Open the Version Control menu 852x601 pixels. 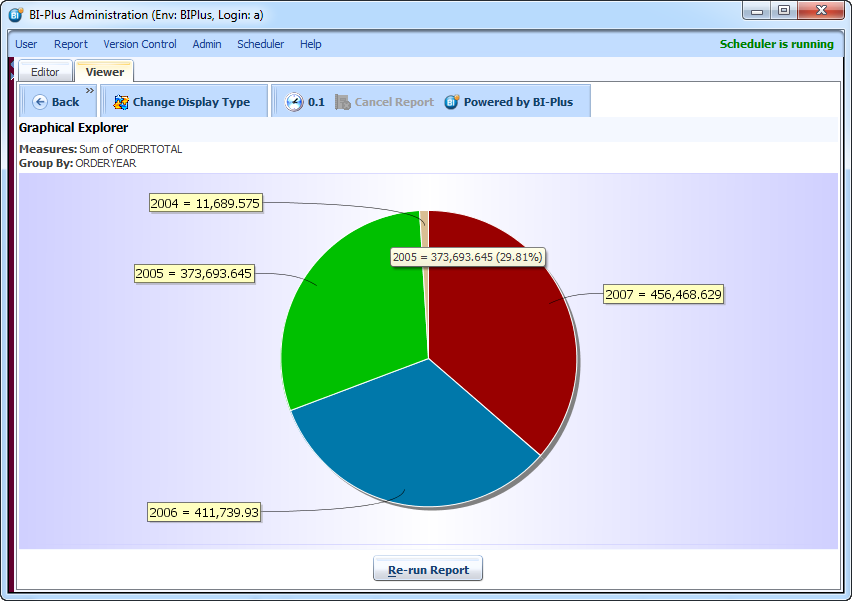coord(140,44)
